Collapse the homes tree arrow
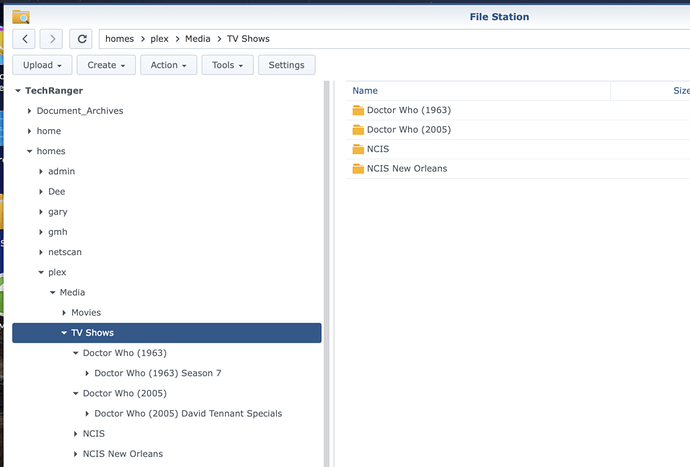The height and width of the screenshot is (467, 690). [x=29, y=151]
